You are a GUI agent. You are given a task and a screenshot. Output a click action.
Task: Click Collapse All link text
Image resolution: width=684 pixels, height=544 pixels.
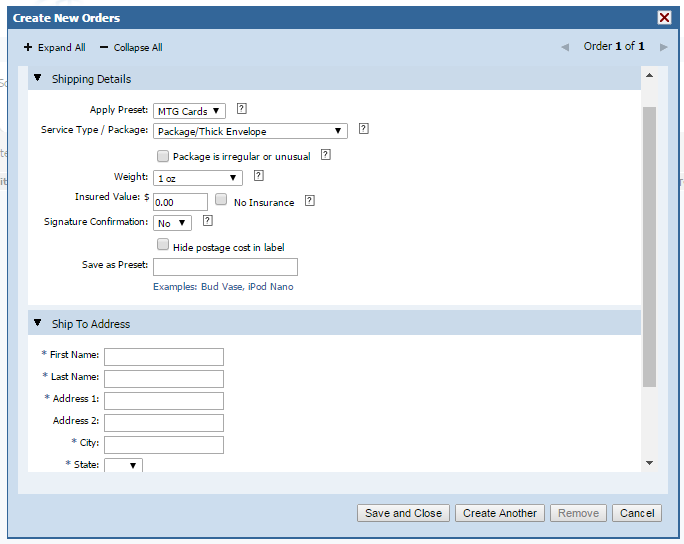pos(138,48)
